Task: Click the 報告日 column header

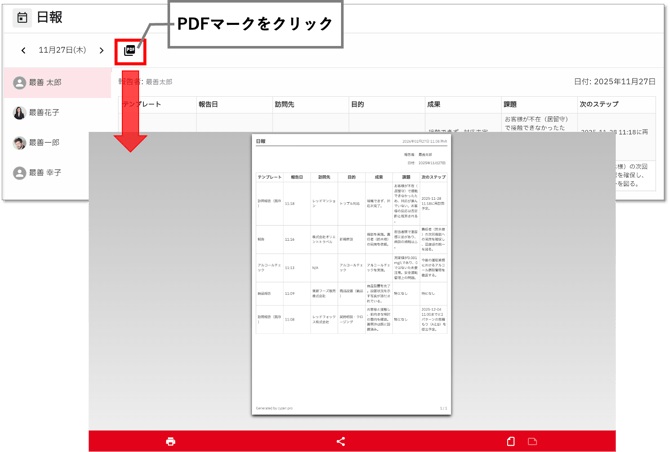Action: coord(208,104)
